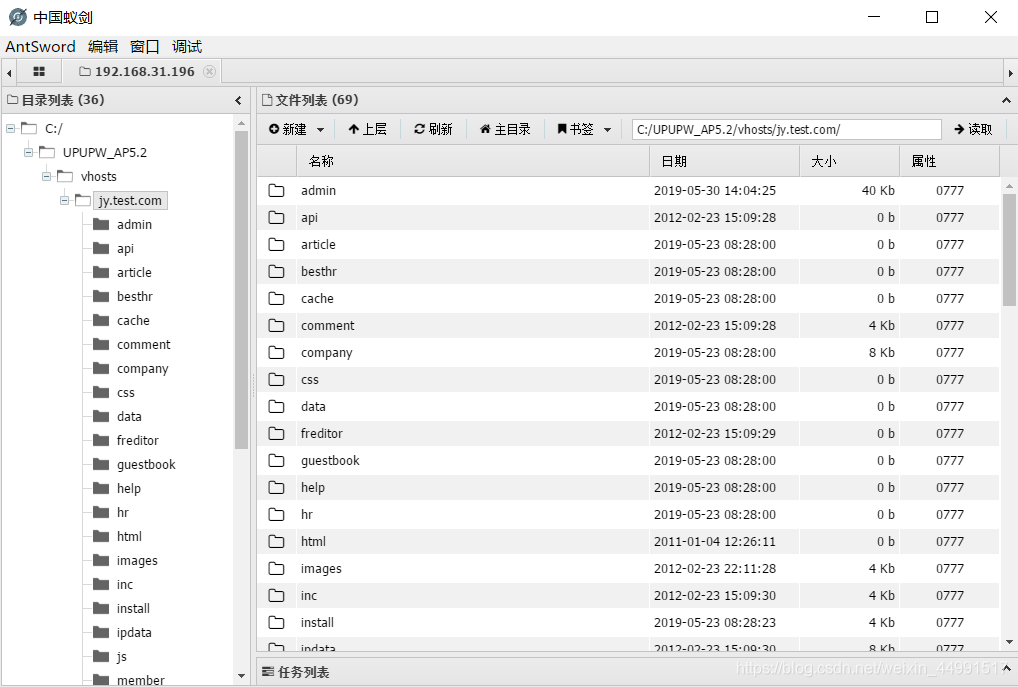Image resolution: width=1018 pixels, height=687 pixels.
Task: Click the article folder icon in file list
Action: [277, 245]
